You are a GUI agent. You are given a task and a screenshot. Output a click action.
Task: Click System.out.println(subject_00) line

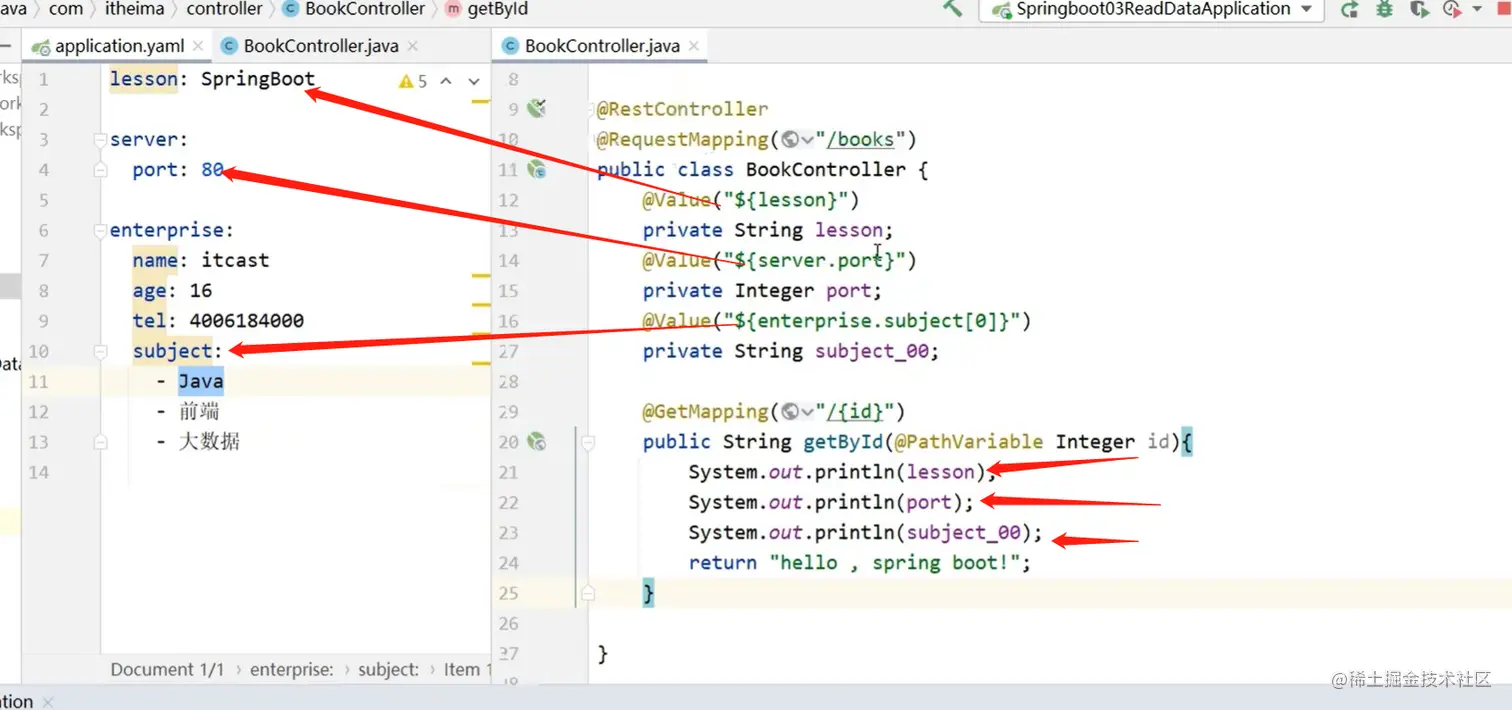pyautogui.click(x=866, y=533)
